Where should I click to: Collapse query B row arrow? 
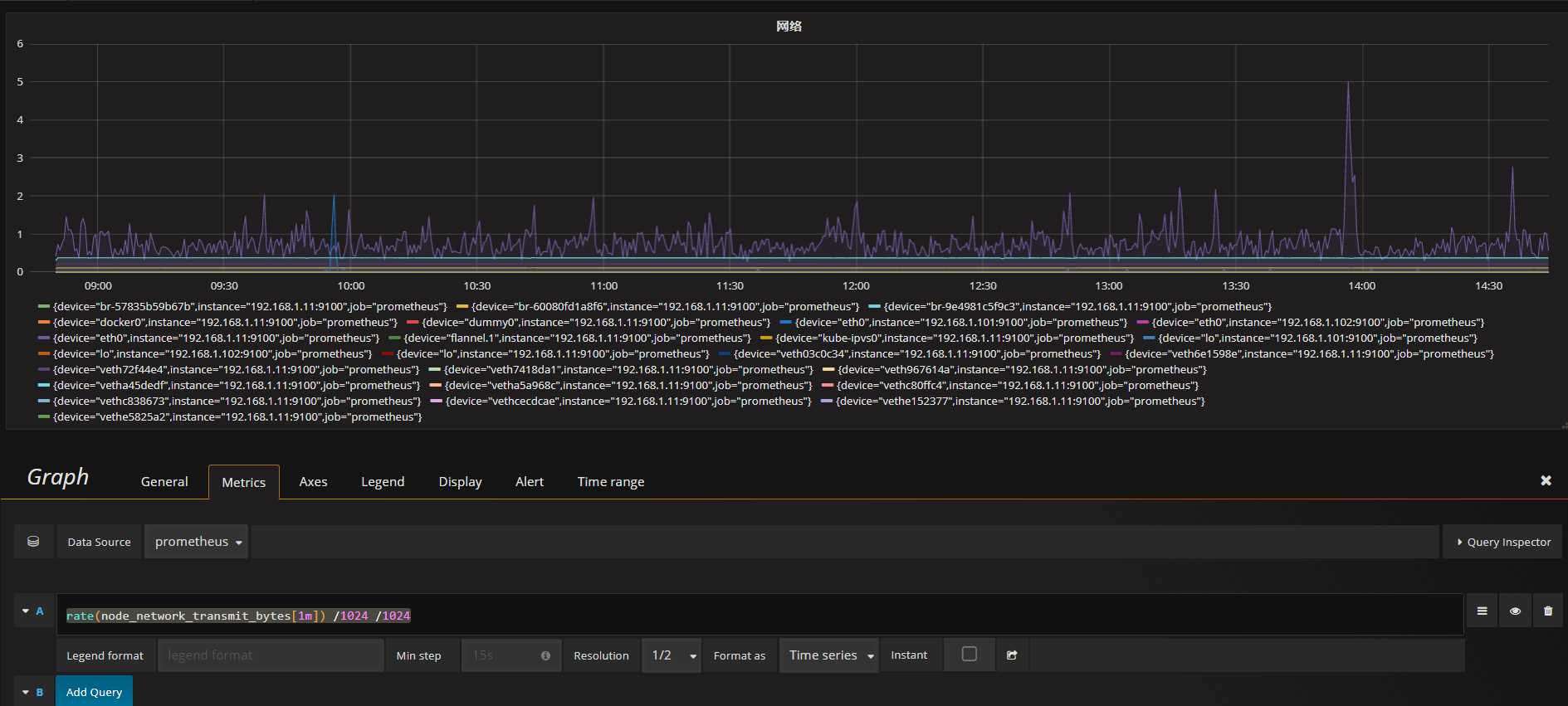point(25,692)
